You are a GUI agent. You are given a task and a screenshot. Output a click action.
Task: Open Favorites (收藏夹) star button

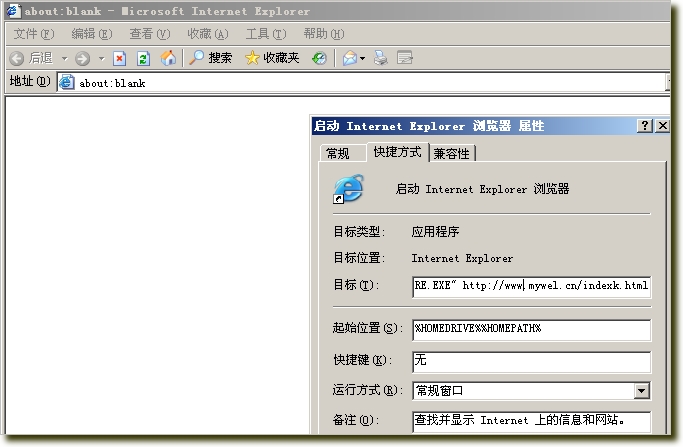click(272, 58)
